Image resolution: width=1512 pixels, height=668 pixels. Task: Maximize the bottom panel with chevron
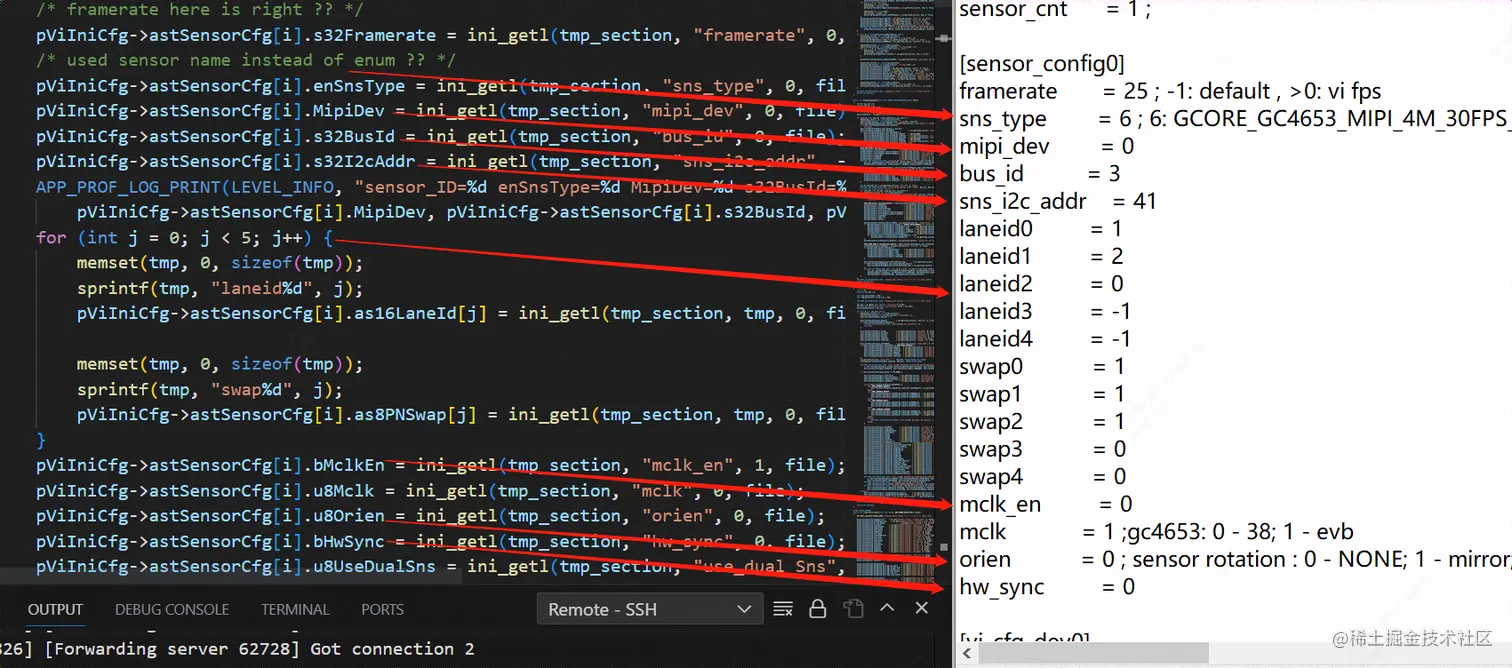click(x=887, y=609)
